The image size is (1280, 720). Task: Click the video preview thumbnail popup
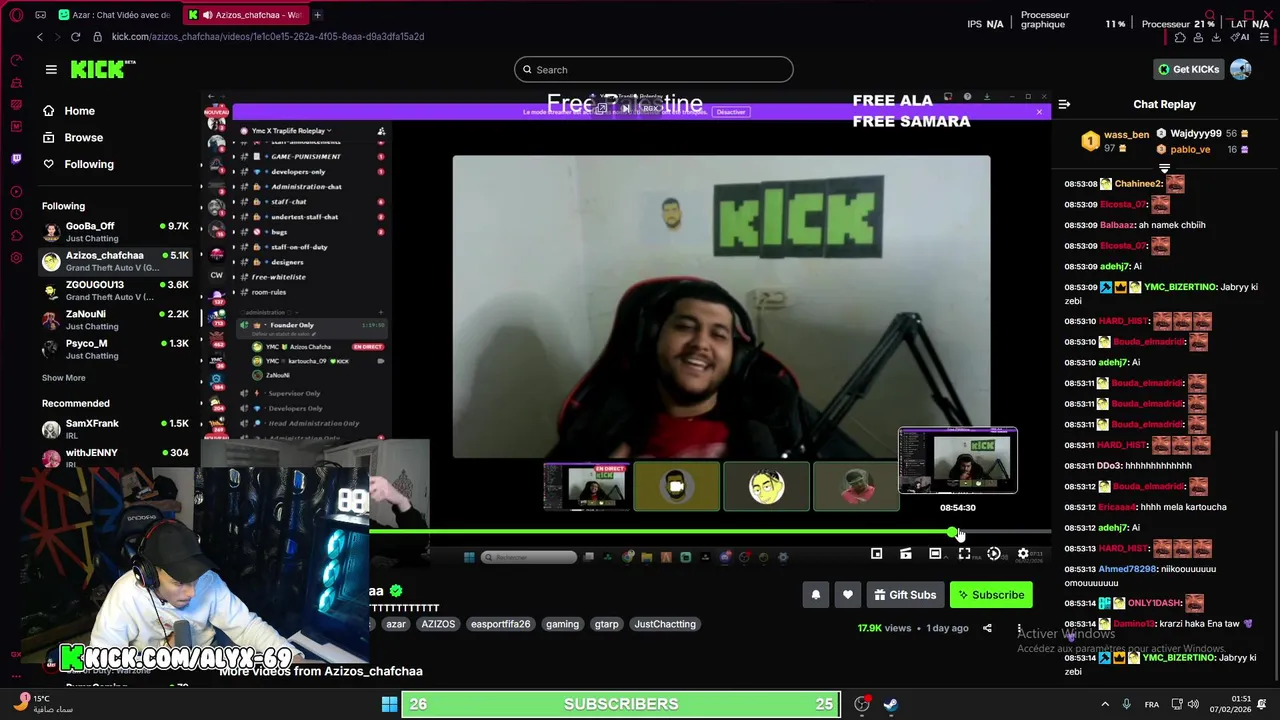(958, 461)
